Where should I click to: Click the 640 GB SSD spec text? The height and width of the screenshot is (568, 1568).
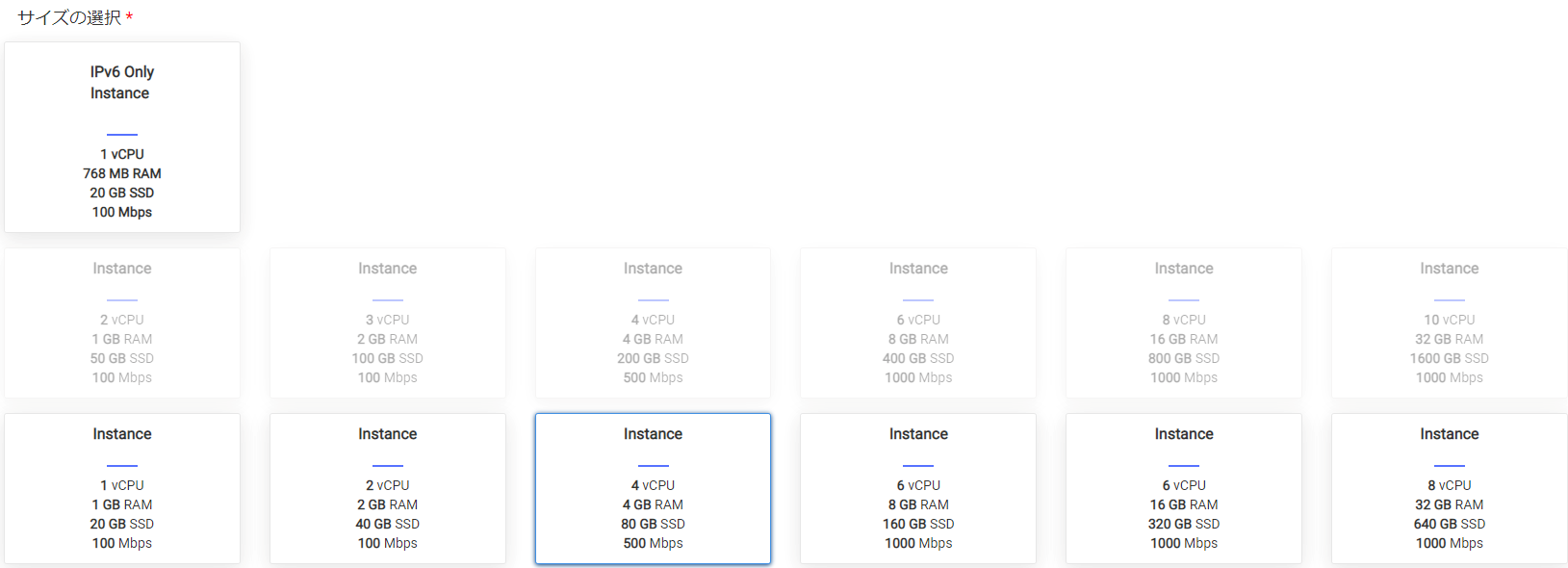(x=1449, y=524)
